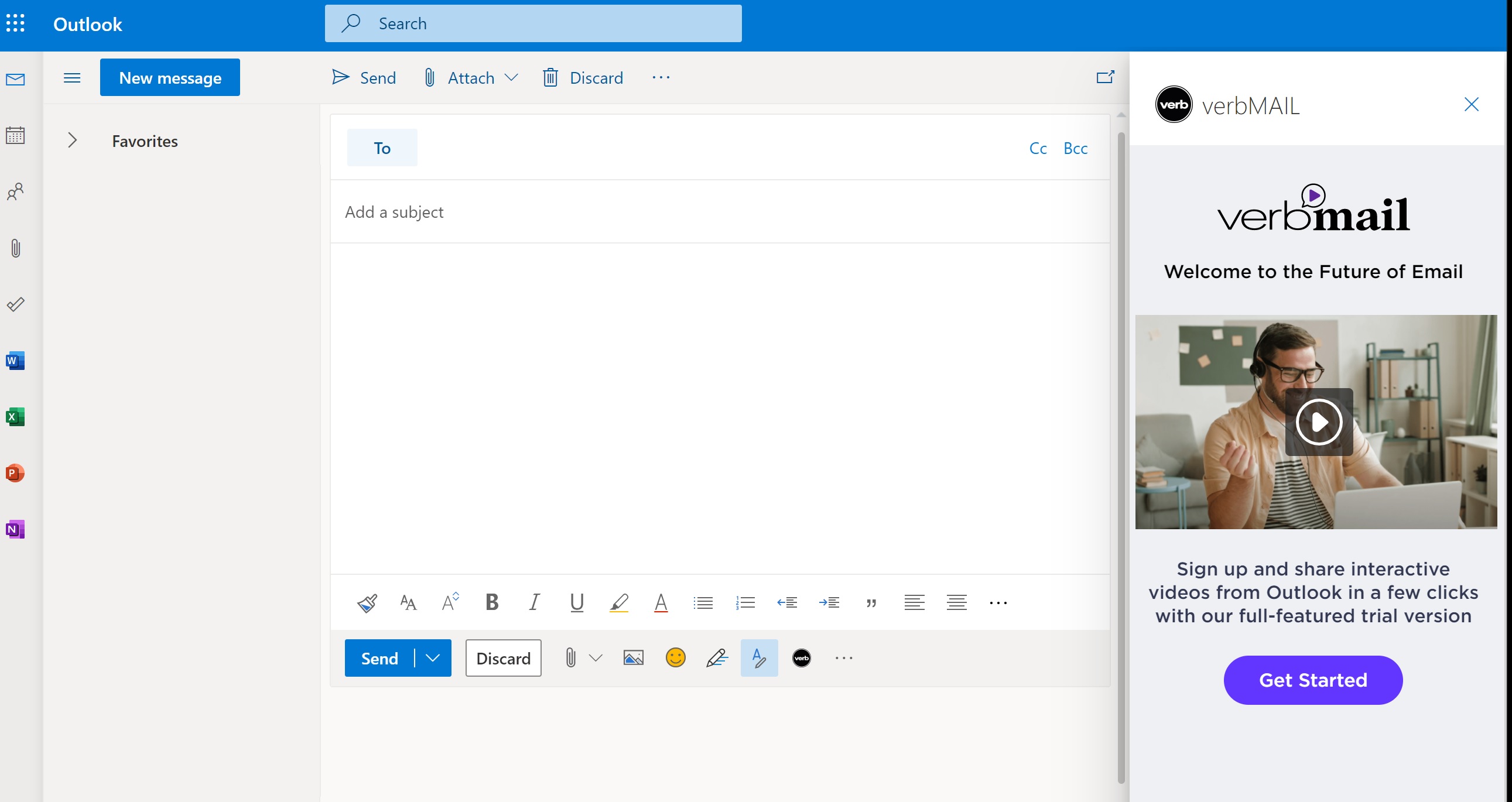Toggle Numbered list
This screenshot has height=802, width=1512.
pyautogui.click(x=745, y=602)
